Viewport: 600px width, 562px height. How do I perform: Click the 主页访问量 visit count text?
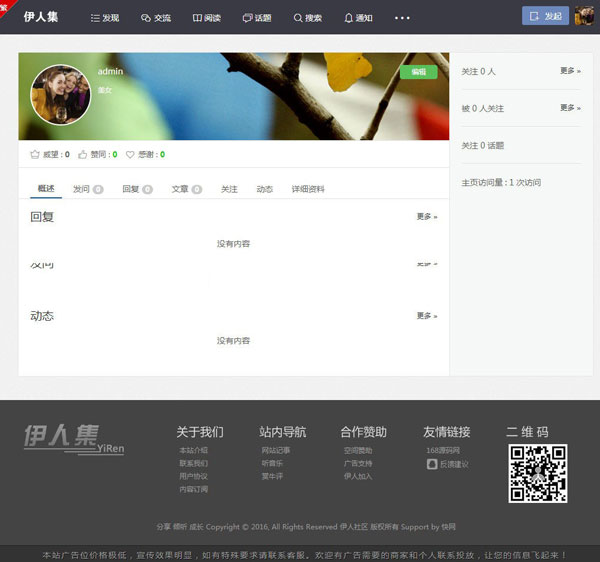click(x=501, y=182)
